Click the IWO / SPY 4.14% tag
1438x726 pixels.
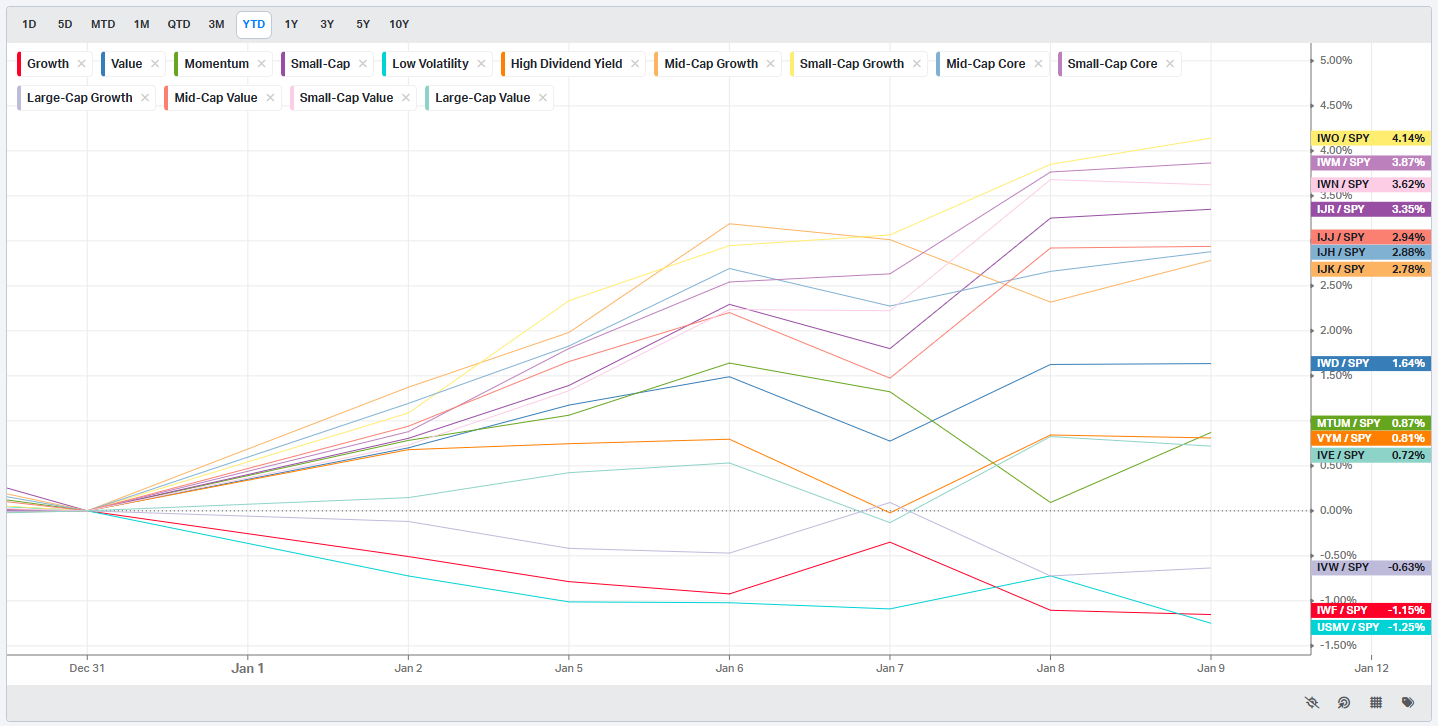click(x=1370, y=138)
